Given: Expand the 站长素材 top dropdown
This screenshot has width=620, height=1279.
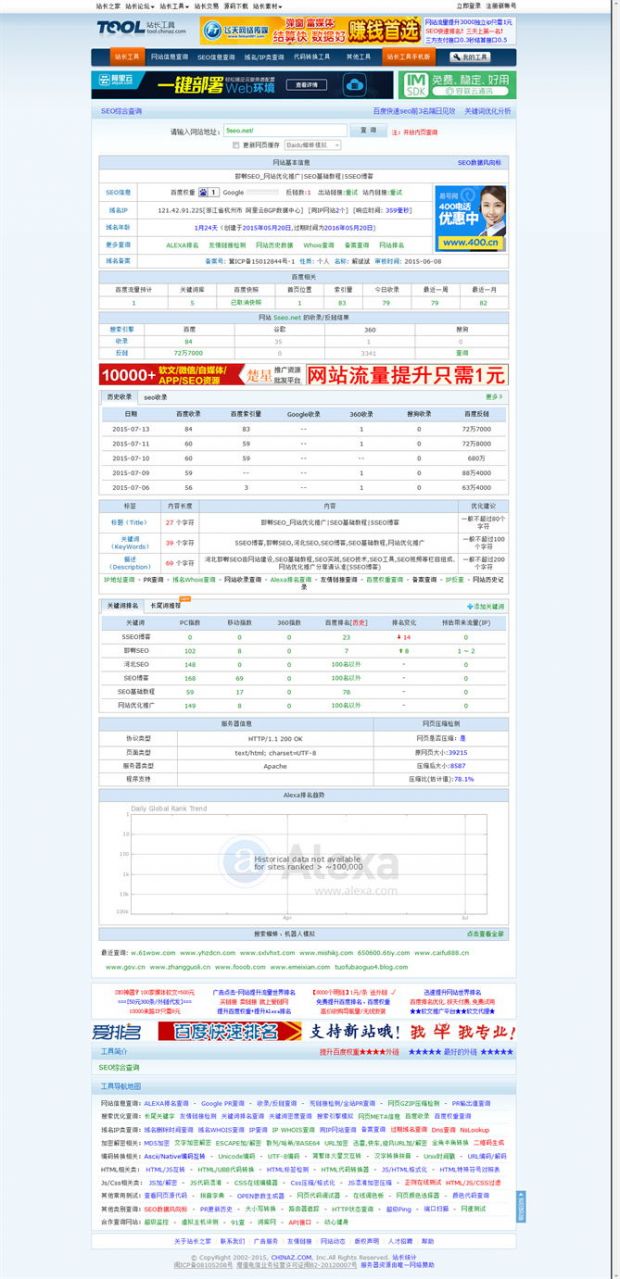Looking at the screenshot, I should pos(268,6).
